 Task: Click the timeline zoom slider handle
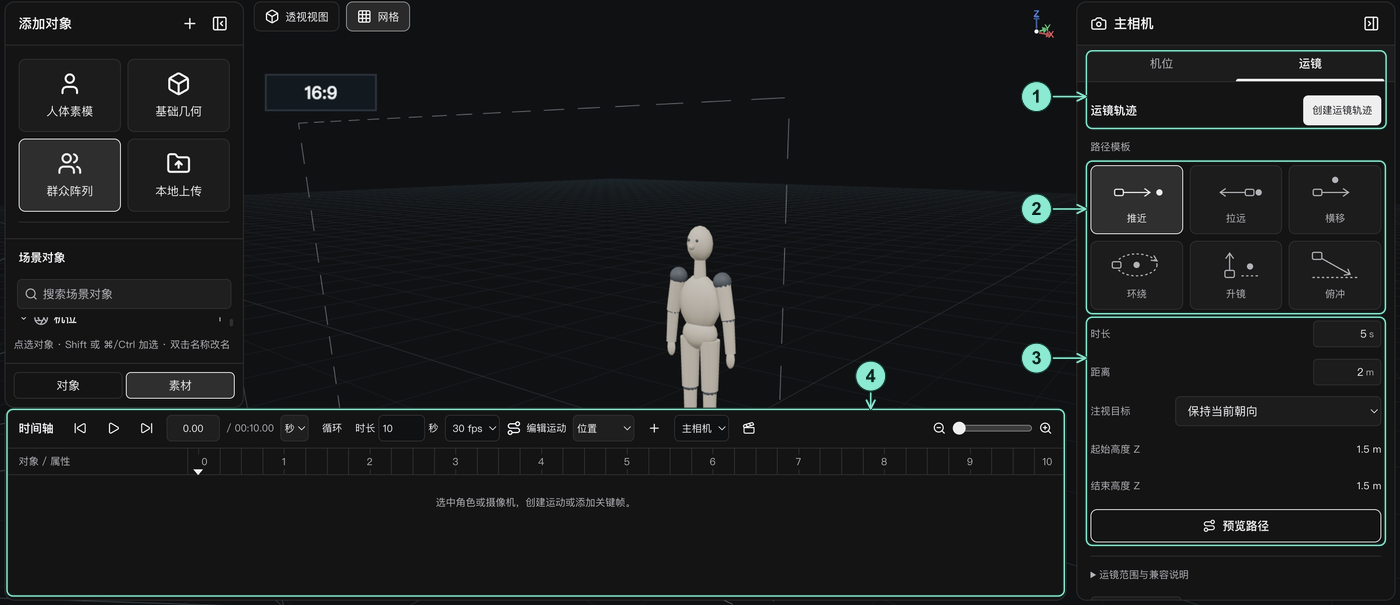(959, 428)
